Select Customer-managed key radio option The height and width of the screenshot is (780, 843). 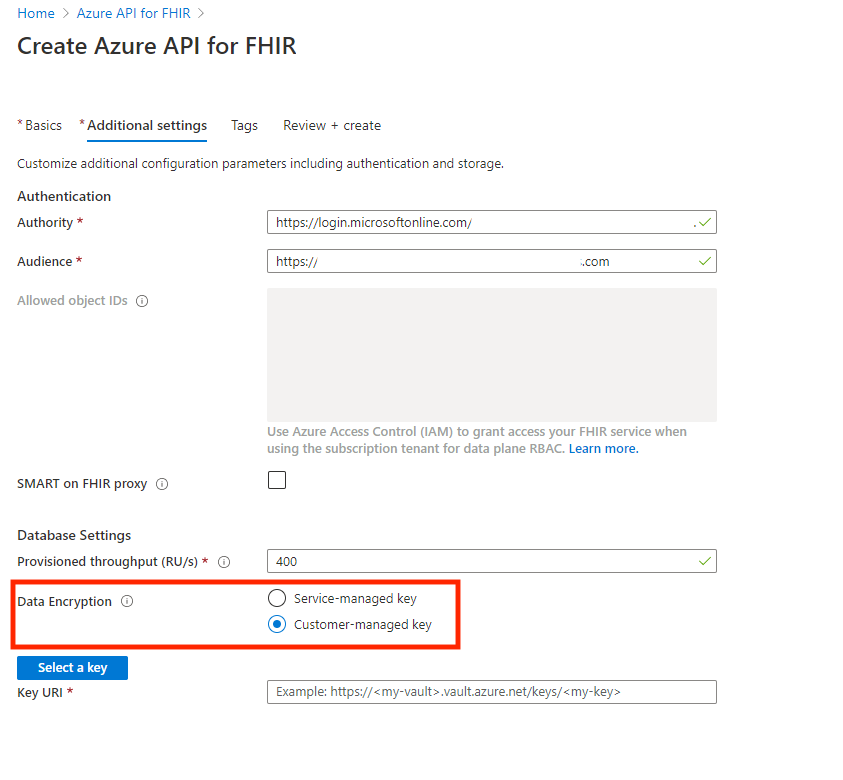click(277, 625)
